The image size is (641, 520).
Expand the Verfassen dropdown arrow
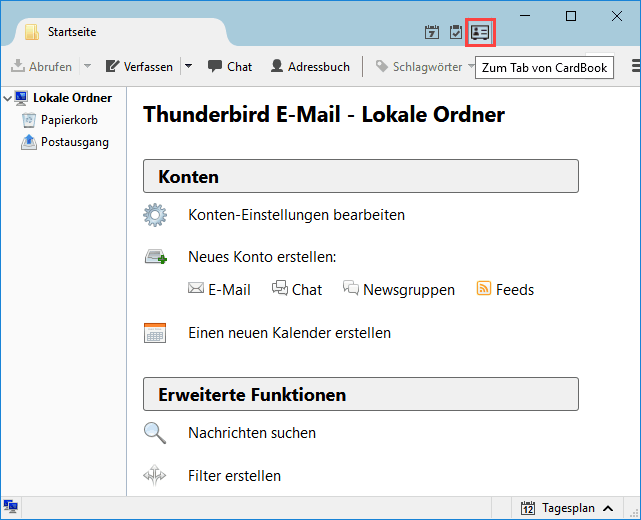188,66
